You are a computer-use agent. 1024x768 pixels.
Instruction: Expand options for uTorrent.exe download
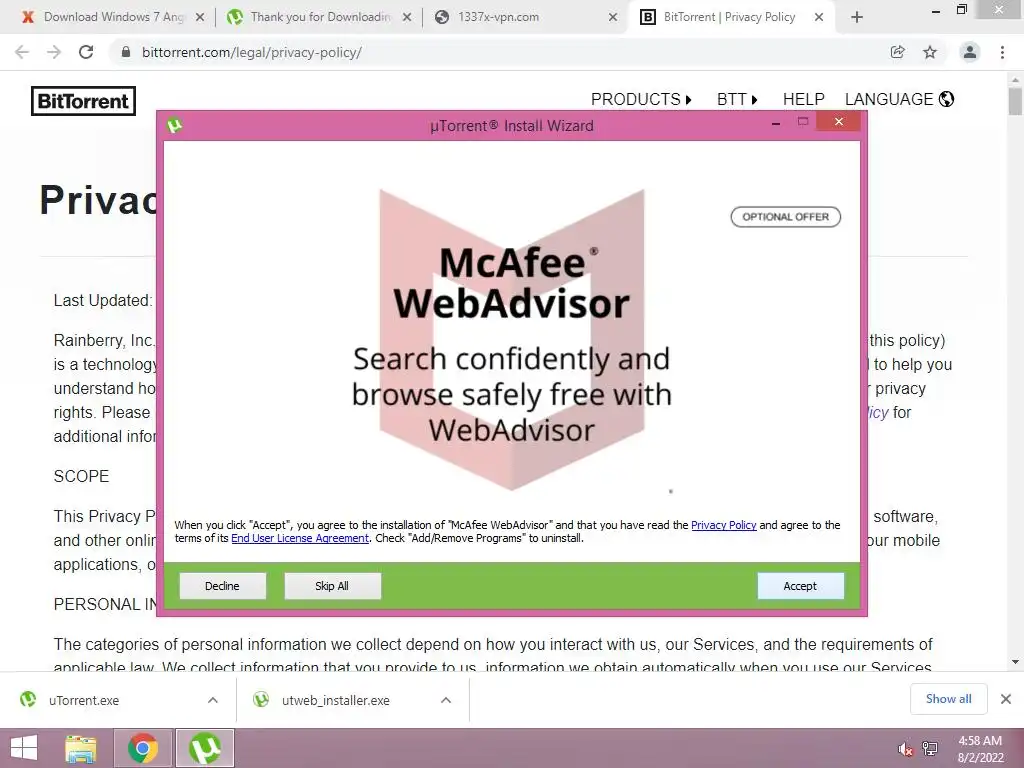(x=213, y=700)
